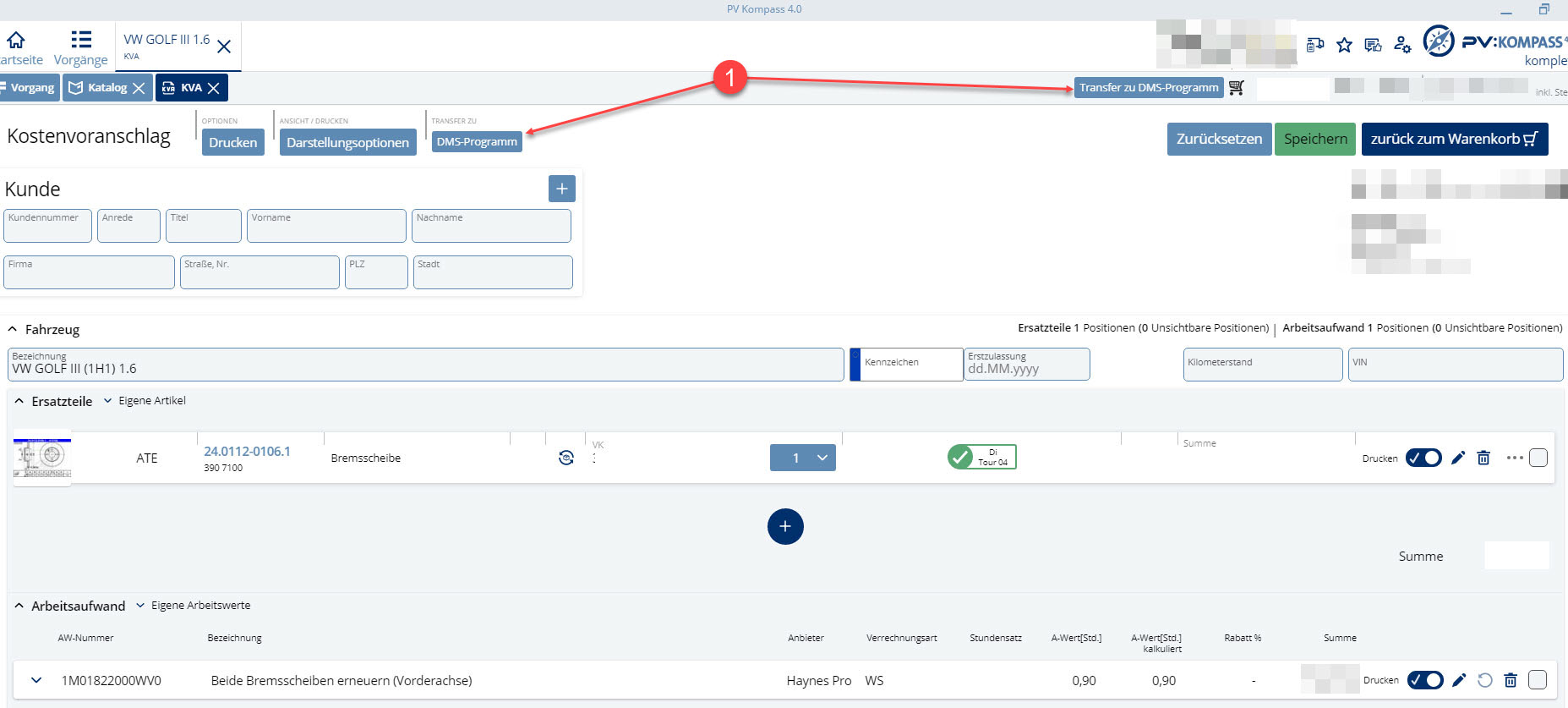
Task: Focus the Kennzeichen license plate field
Action: tap(906, 365)
